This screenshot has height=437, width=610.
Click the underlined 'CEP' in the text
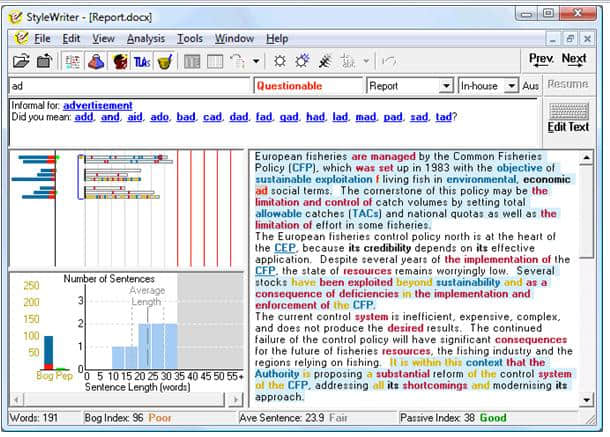point(285,248)
